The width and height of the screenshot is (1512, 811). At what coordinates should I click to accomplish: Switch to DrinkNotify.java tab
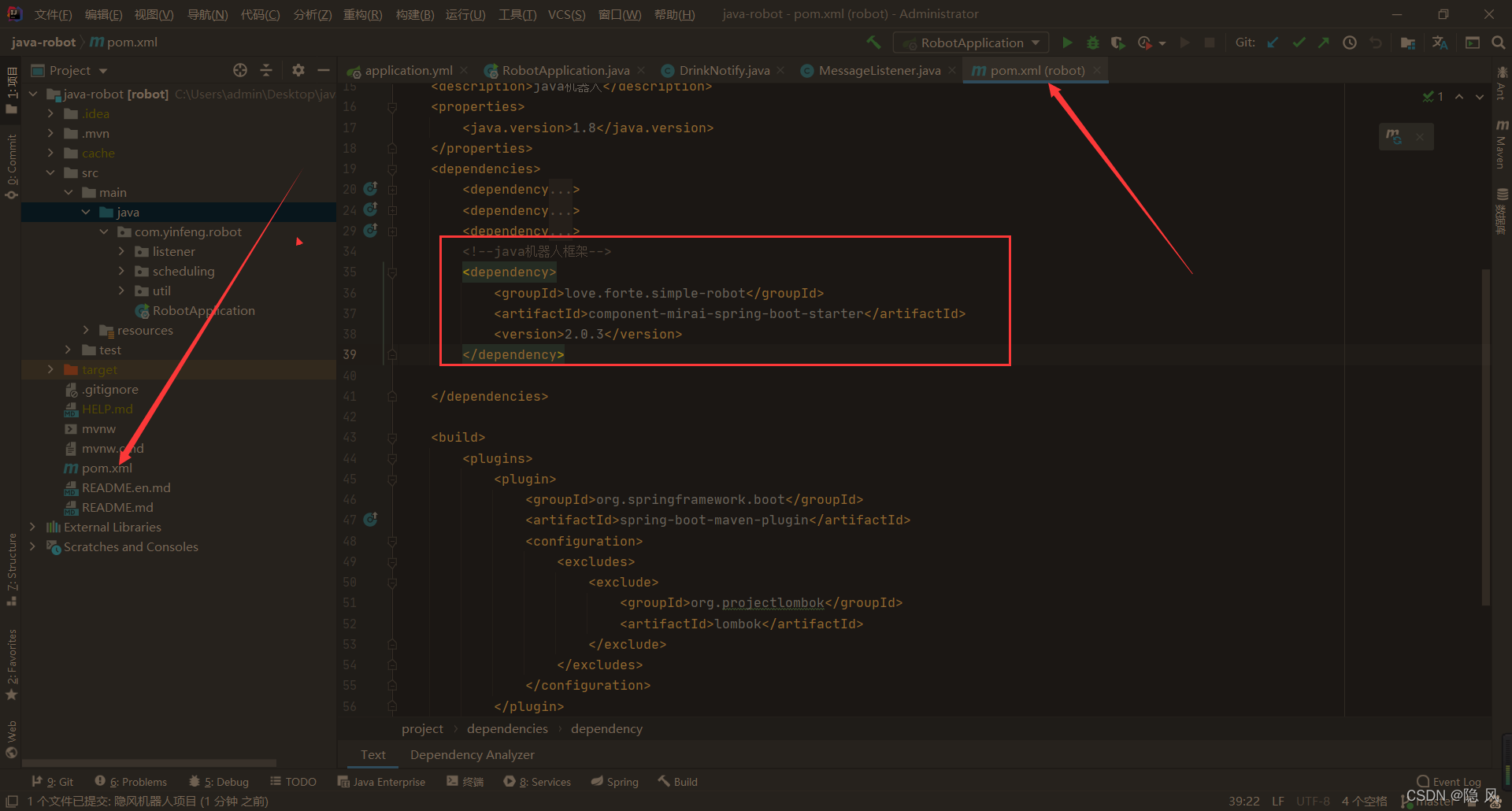click(724, 70)
